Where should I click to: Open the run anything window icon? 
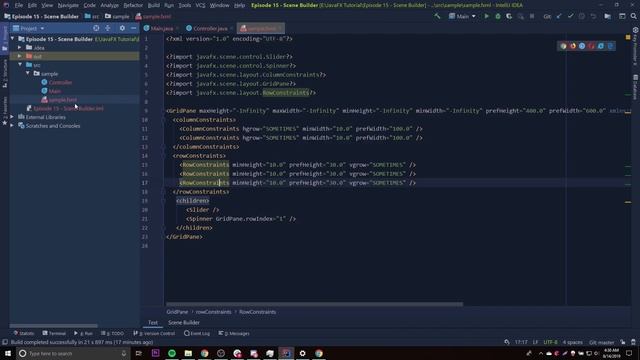click(x=622, y=16)
